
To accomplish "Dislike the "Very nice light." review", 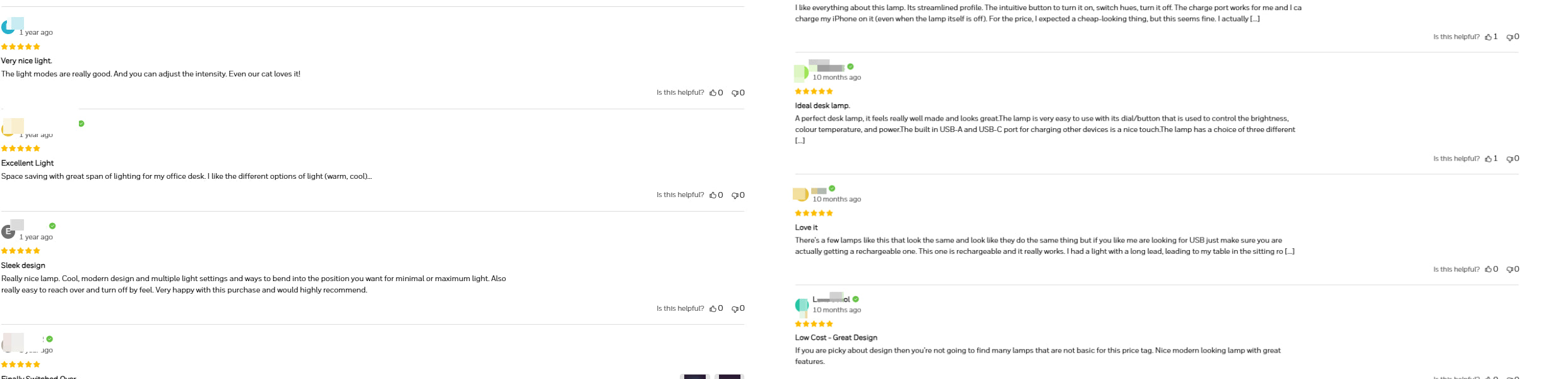I will coord(735,93).
